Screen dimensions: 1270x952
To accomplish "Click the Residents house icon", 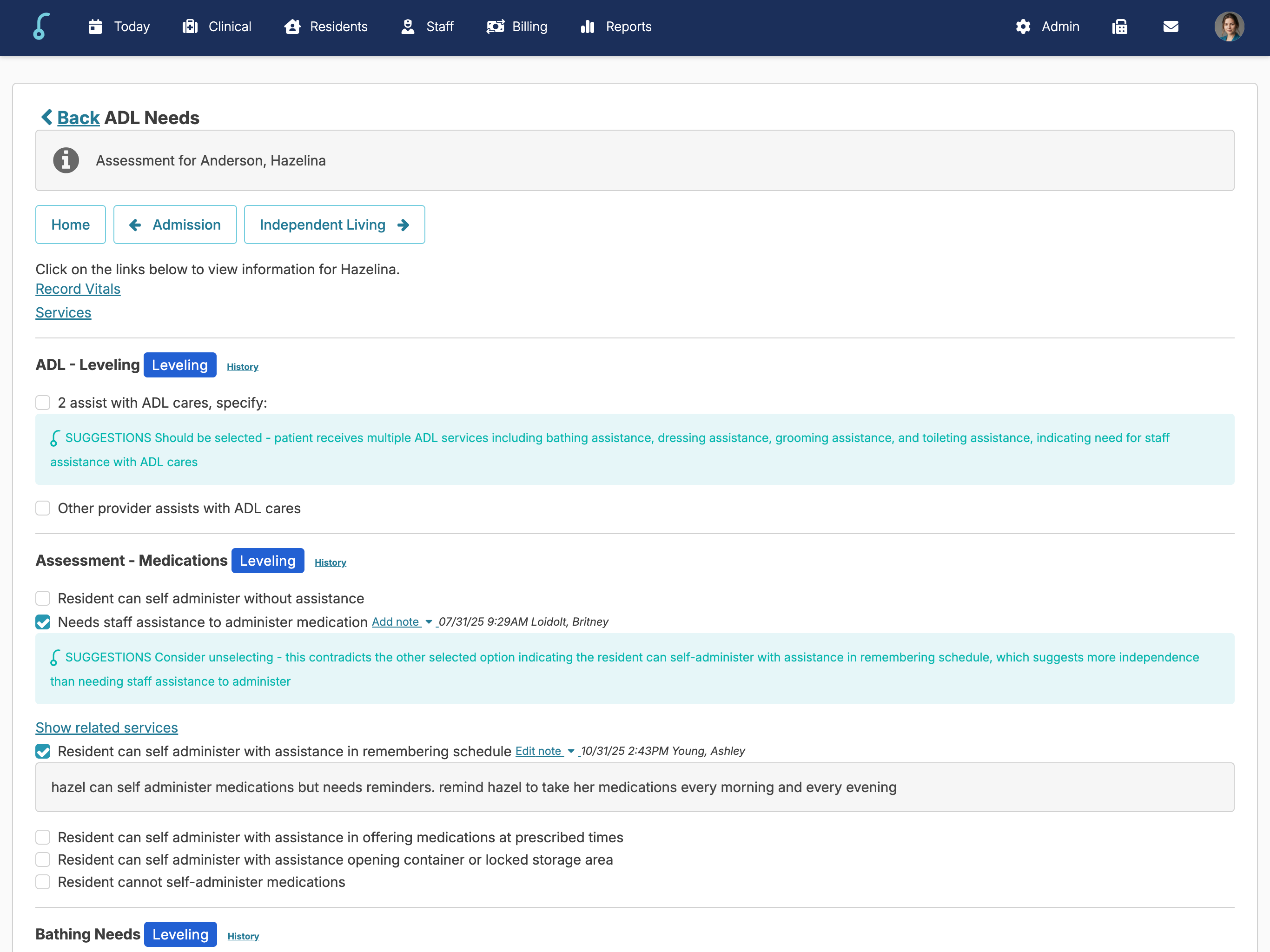I will pyautogui.click(x=292, y=26).
